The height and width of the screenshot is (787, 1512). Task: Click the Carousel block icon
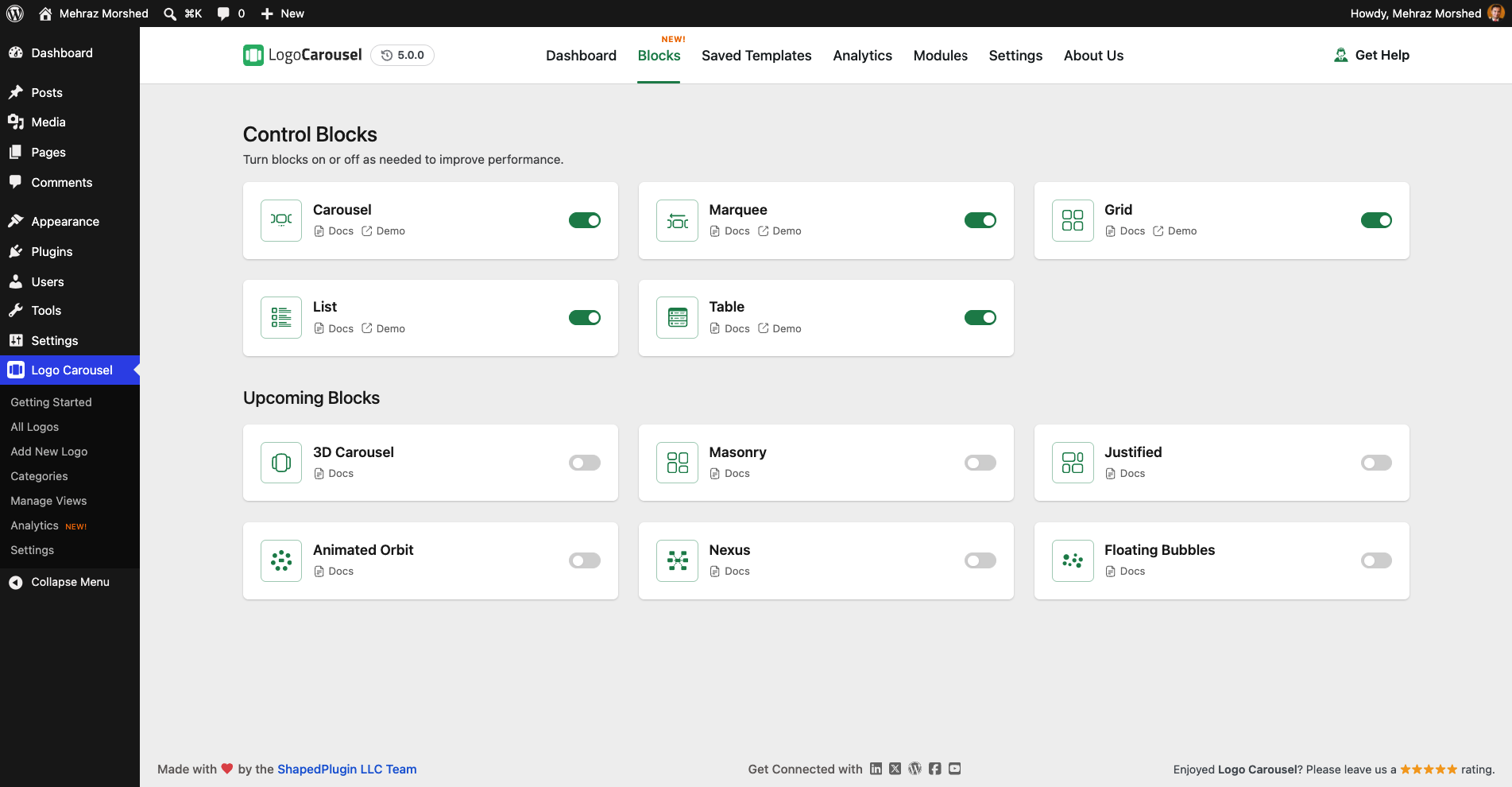(281, 220)
